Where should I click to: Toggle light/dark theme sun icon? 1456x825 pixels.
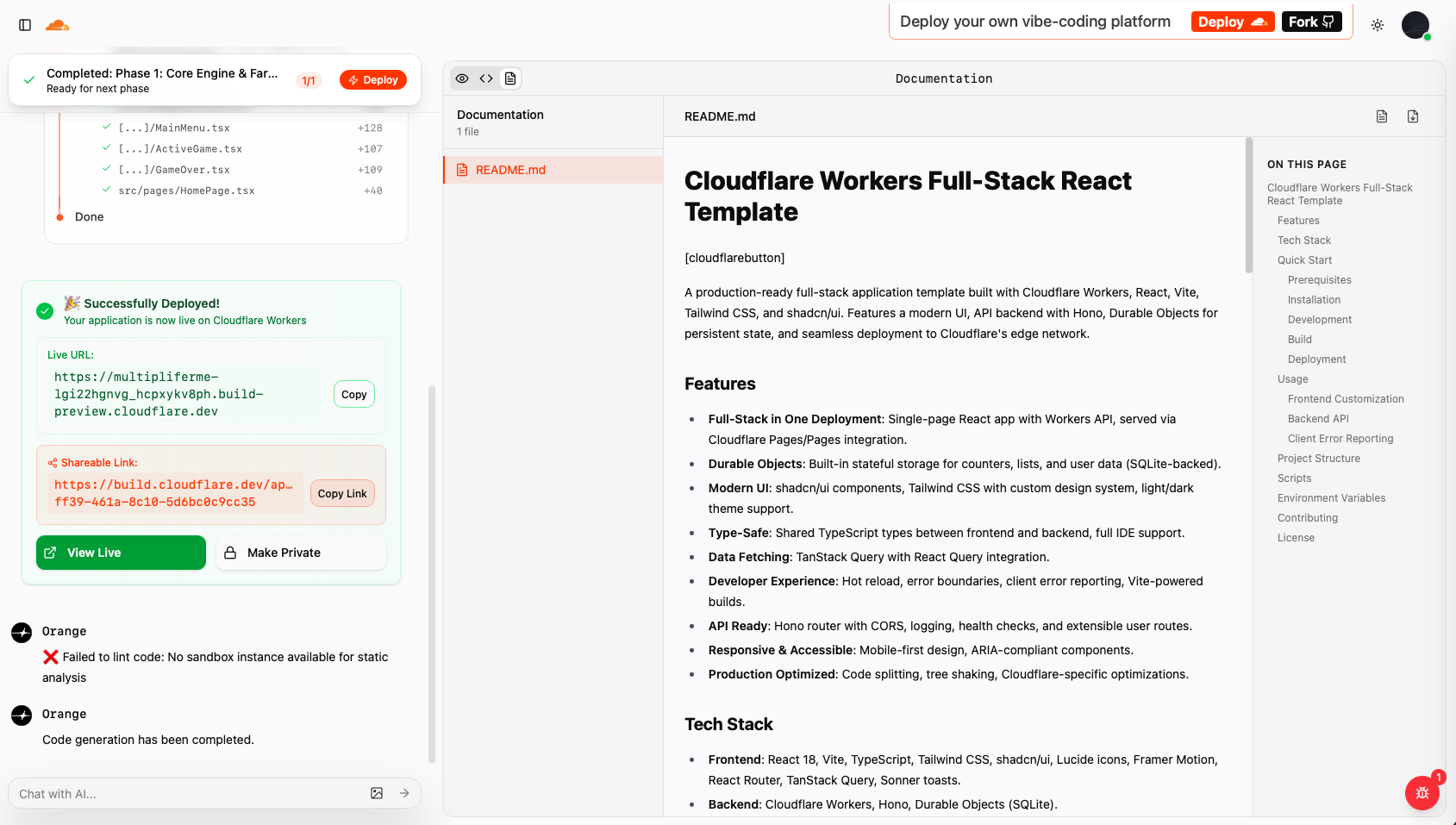1378,25
